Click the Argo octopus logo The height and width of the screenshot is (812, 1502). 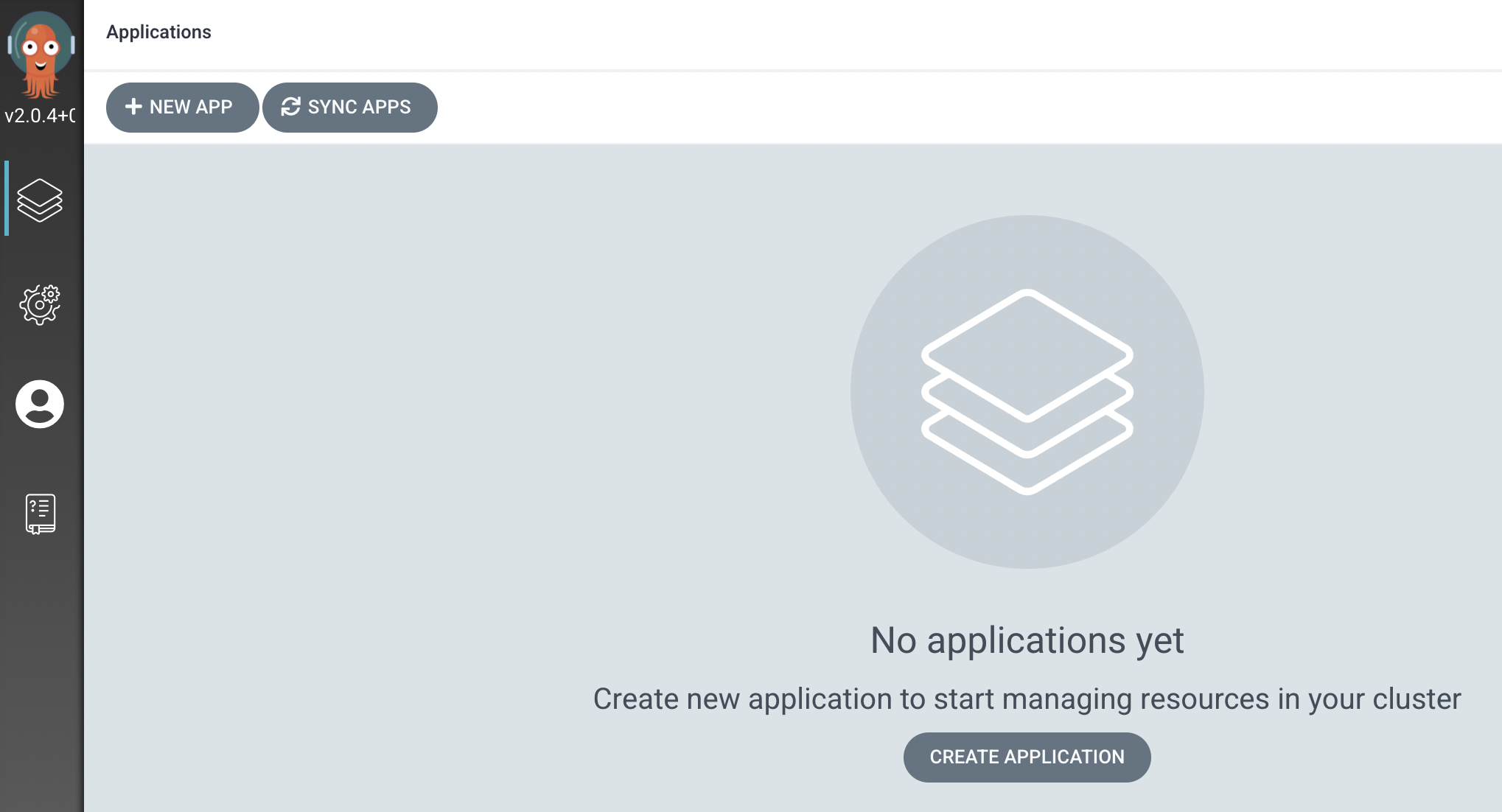(x=41, y=55)
